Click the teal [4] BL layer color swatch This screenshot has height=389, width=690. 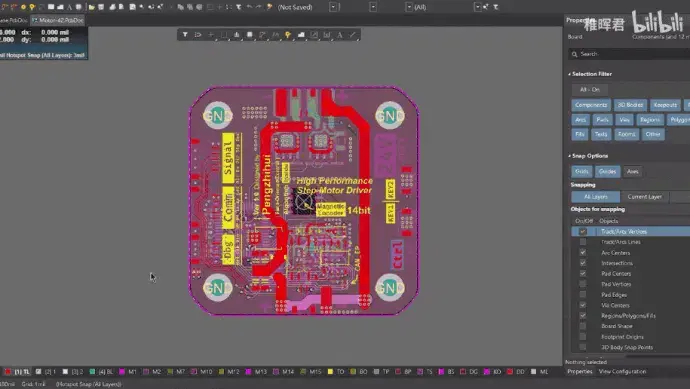point(92,372)
